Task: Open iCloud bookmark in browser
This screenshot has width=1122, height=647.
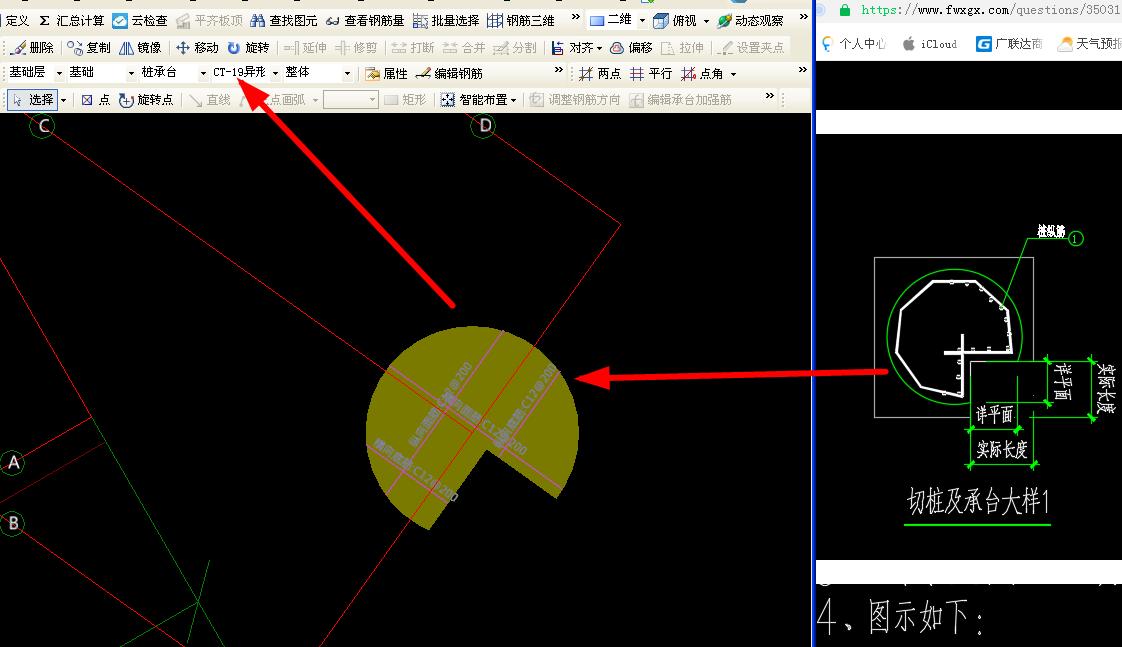Action: pos(930,44)
